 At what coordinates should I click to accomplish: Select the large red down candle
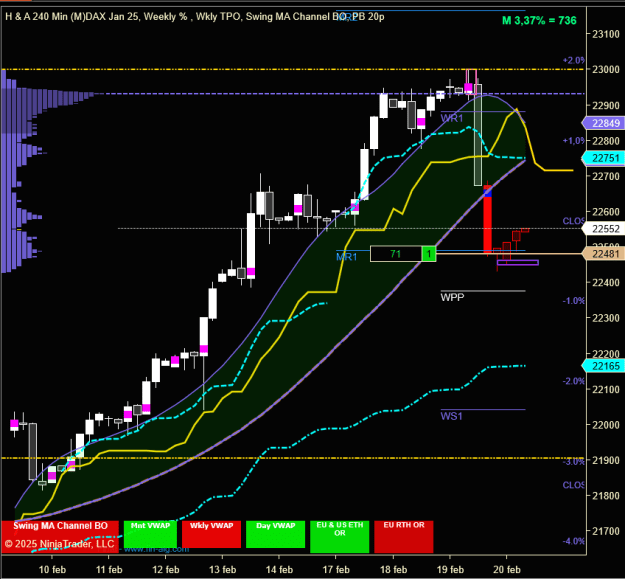point(487,219)
